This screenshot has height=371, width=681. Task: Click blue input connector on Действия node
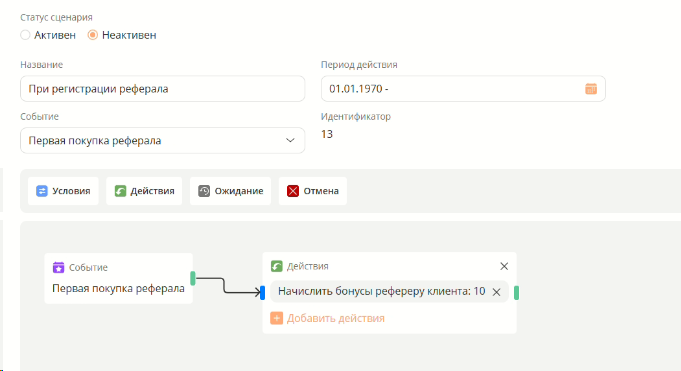[262, 292]
